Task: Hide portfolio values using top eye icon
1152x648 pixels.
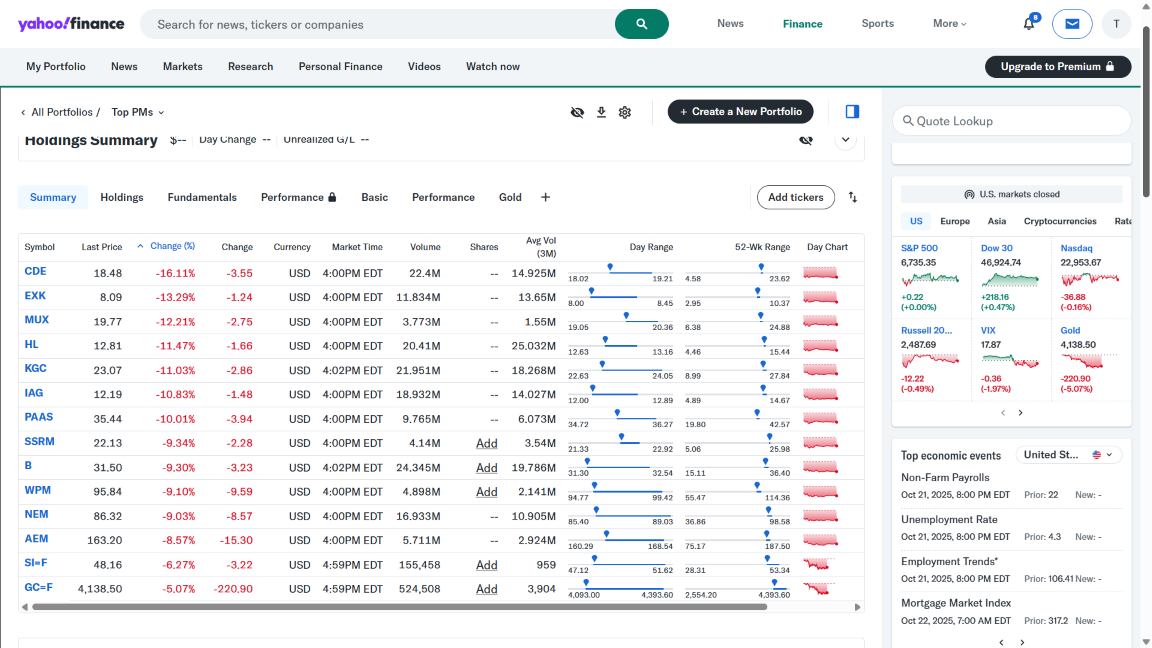Action: [577, 112]
